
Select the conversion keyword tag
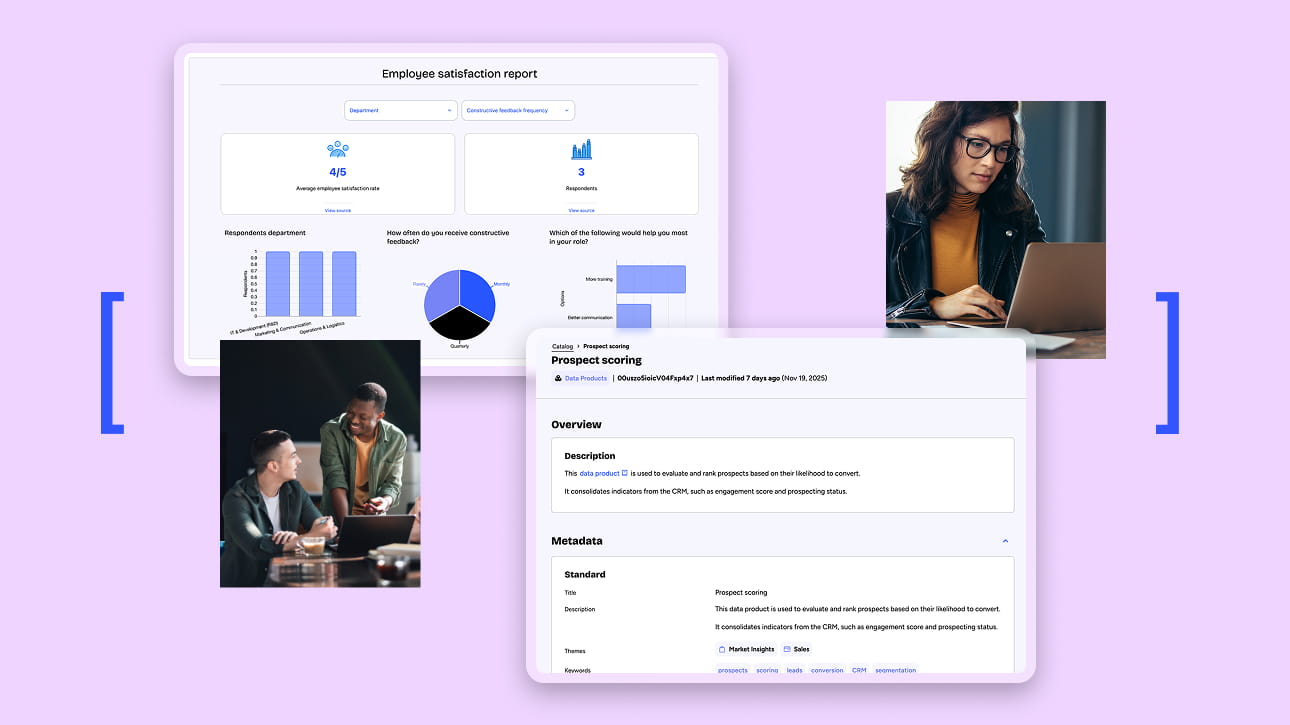point(827,670)
